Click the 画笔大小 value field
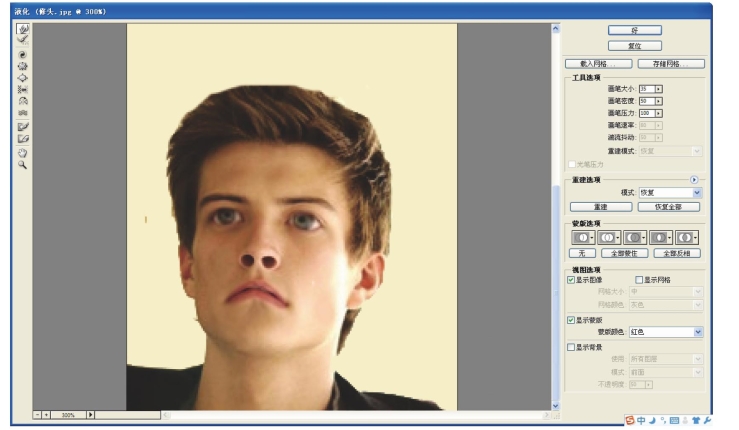This screenshot has height=430, width=739. [647, 89]
